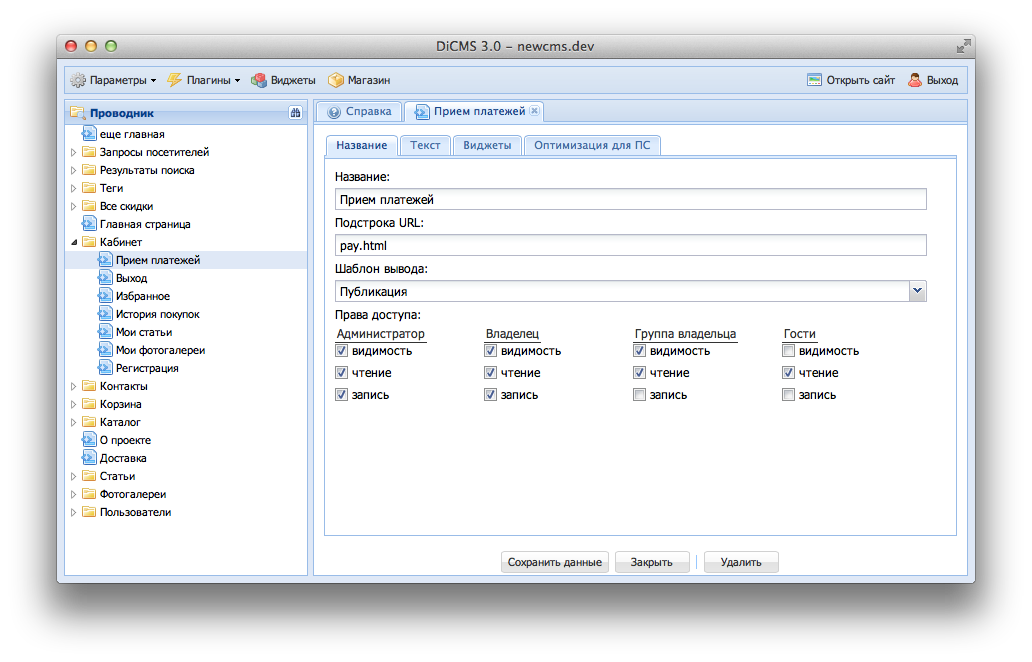Enable Гости видимость checkbox
Screen dimensions: 1032x662
(x=788, y=351)
